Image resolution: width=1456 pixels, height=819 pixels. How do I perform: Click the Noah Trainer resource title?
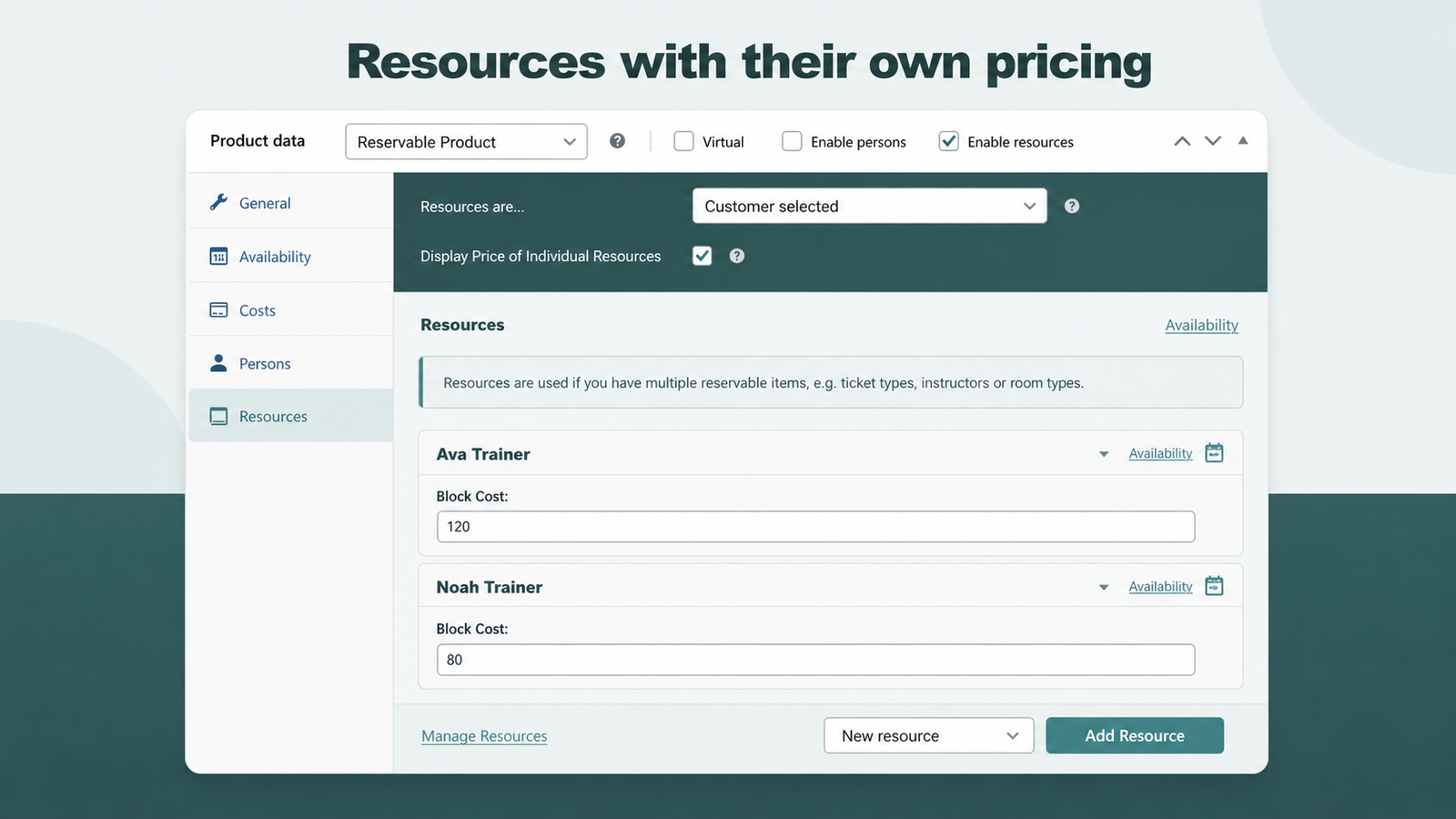click(490, 587)
